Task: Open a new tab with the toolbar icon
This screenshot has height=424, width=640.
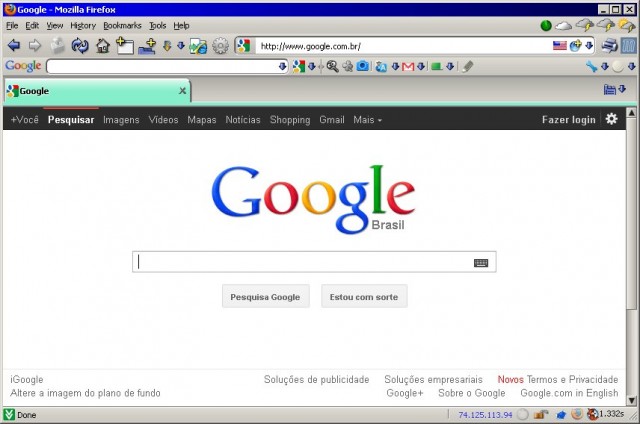Action: point(124,45)
